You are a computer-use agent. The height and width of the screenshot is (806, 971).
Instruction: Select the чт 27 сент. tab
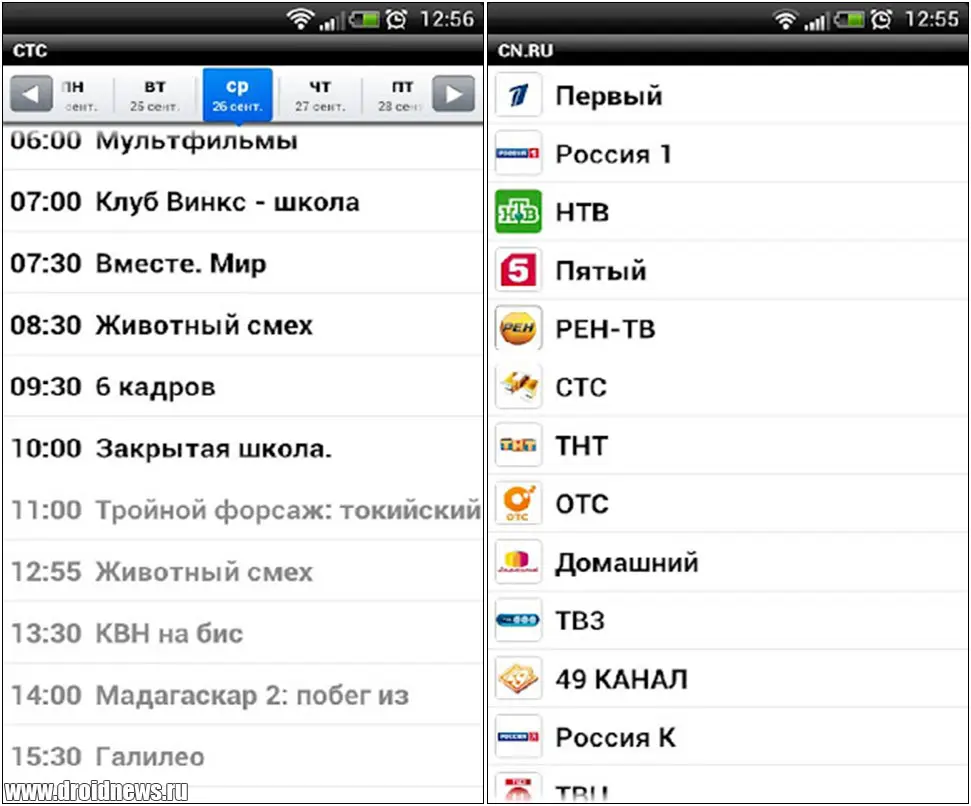[x=320, y=95]
